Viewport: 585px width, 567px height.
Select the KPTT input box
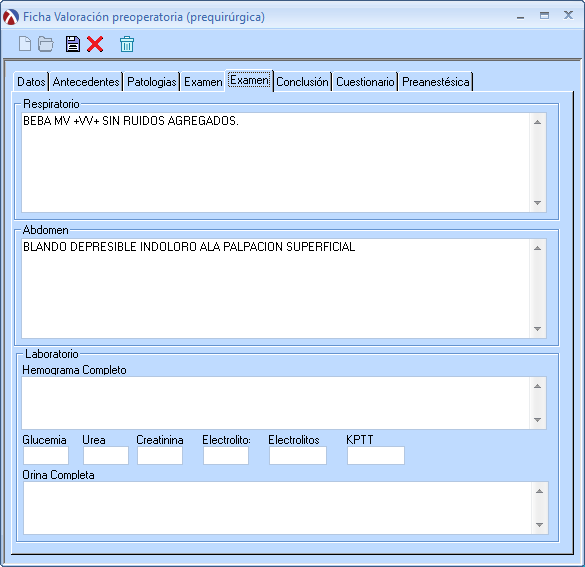(376, 455)
